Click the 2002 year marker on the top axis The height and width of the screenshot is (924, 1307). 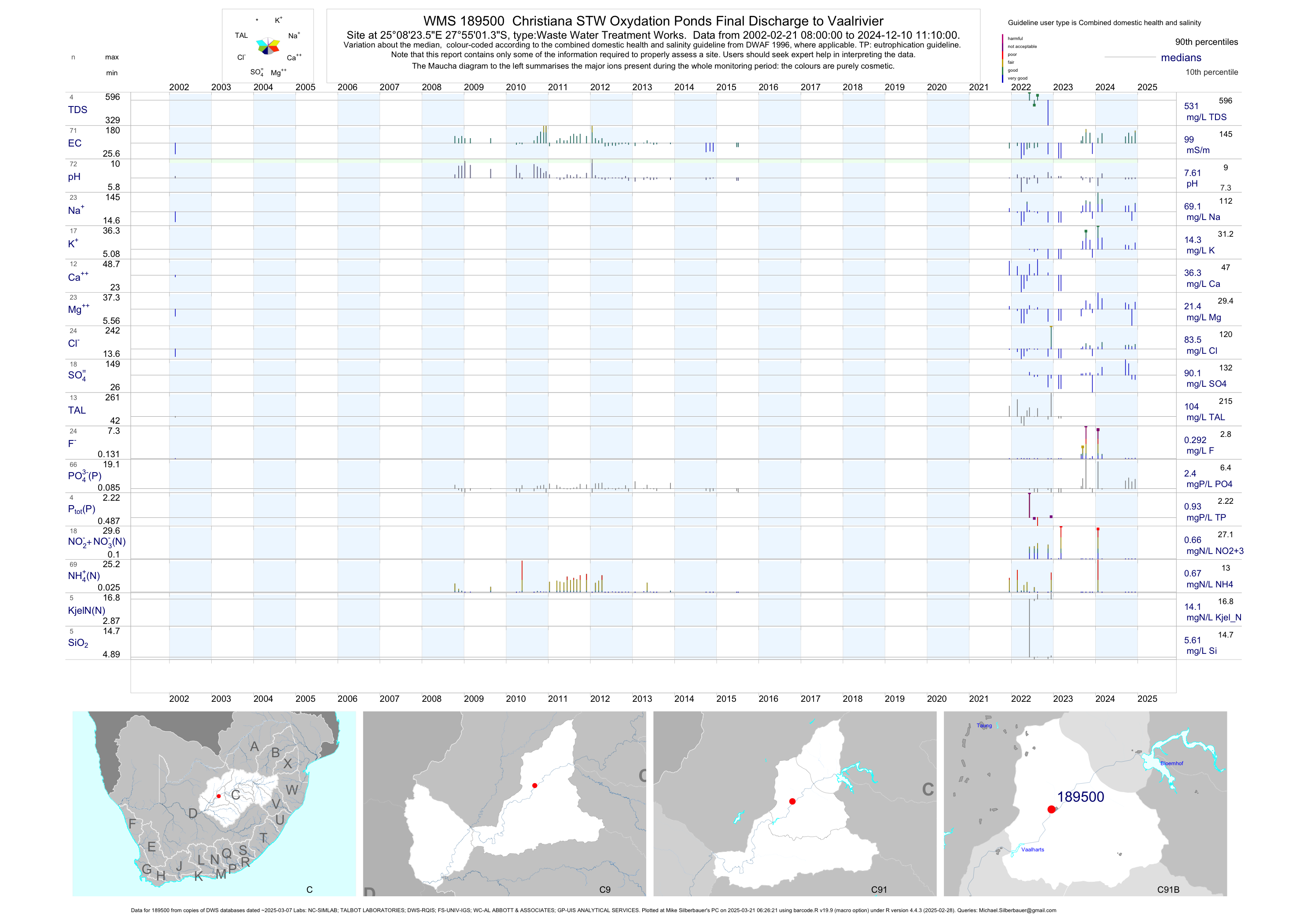click(x=179, y=87)
